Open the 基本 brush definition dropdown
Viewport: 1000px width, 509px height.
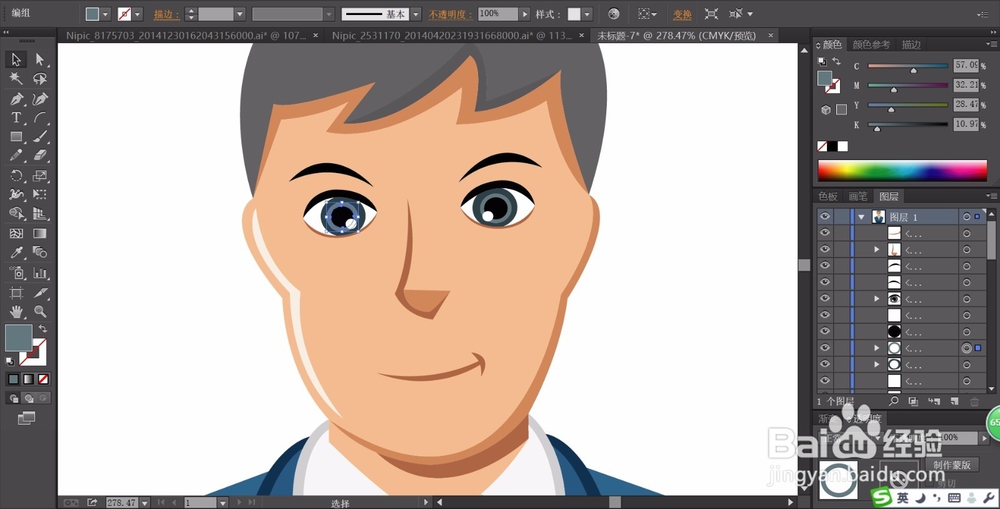click(x=416, y=14)
